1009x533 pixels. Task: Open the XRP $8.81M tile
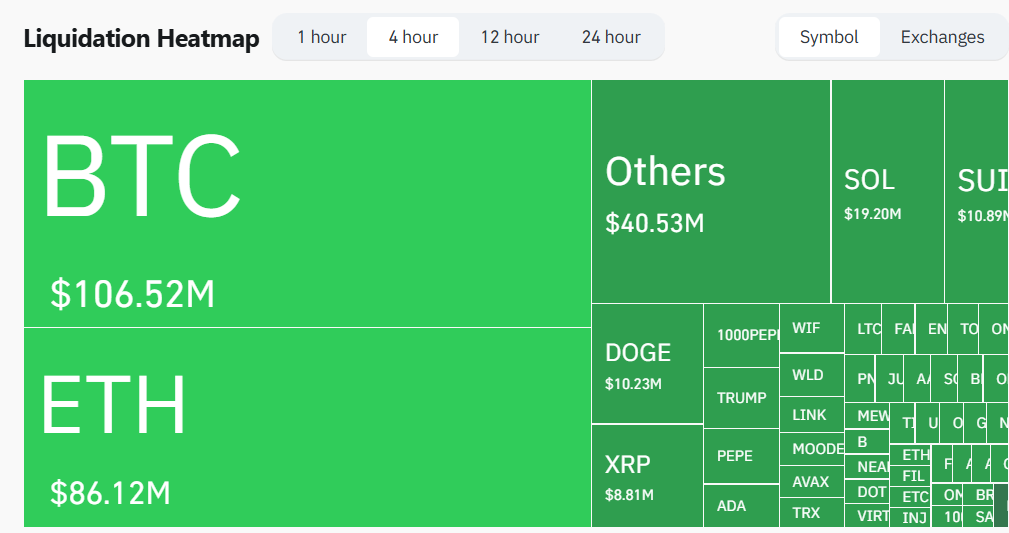[x=647, y=476]
